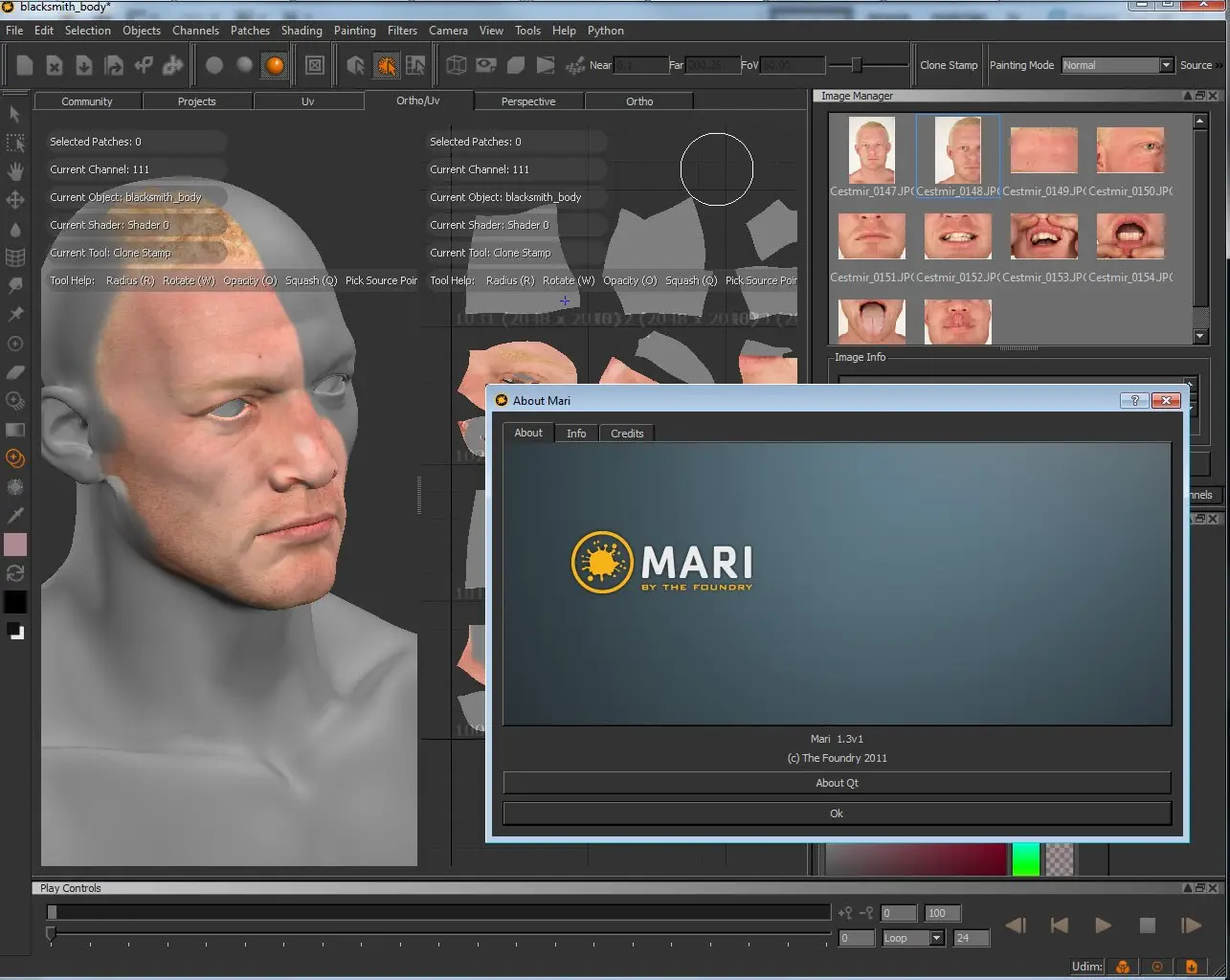This screenshot has width=1230, height=980.
Task: Select the Cestmir_0150 thumbnail
Action: pos(1130,150)
